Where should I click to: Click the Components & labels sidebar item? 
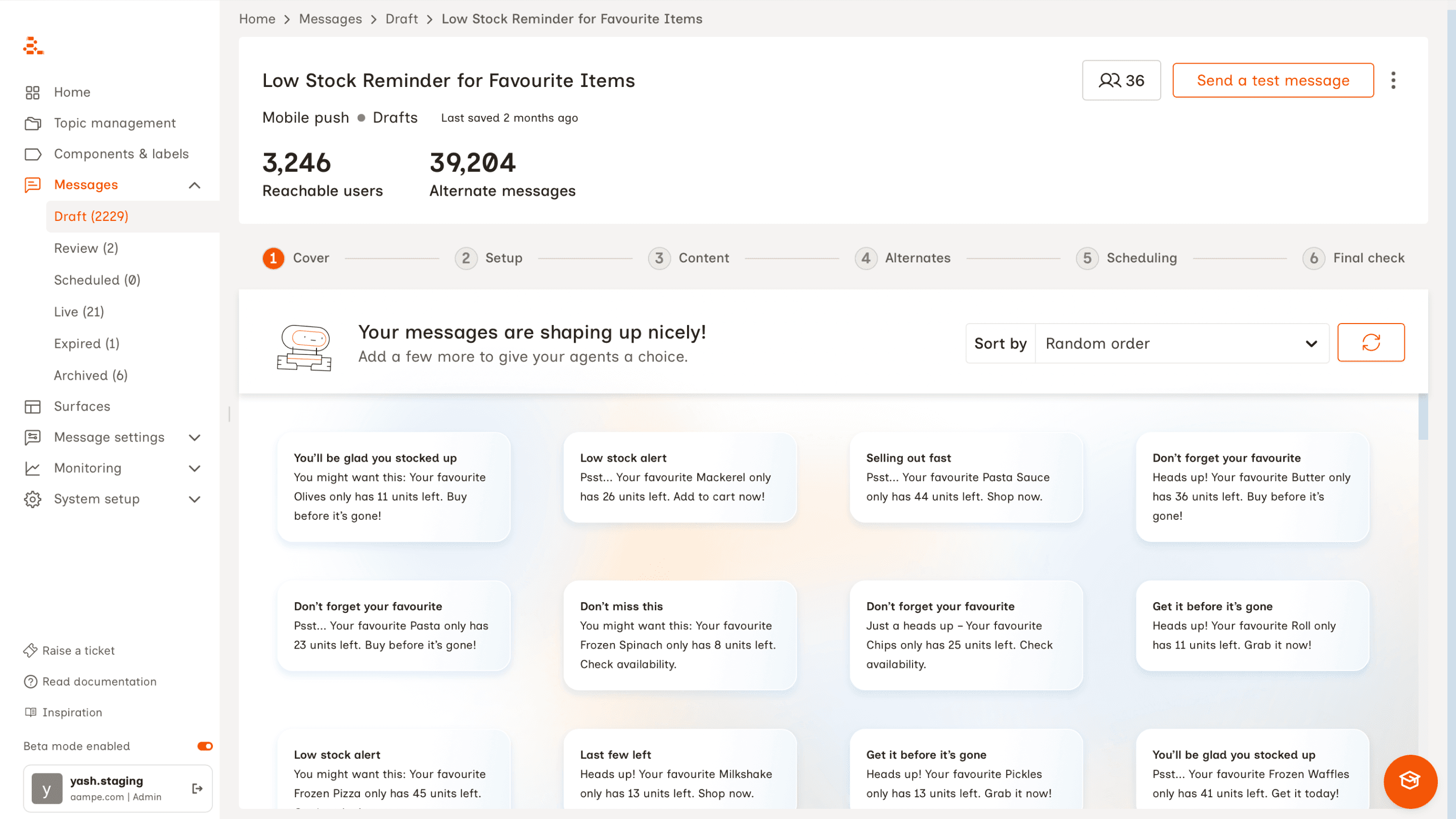pyautogui.click(x=121, y=154)
